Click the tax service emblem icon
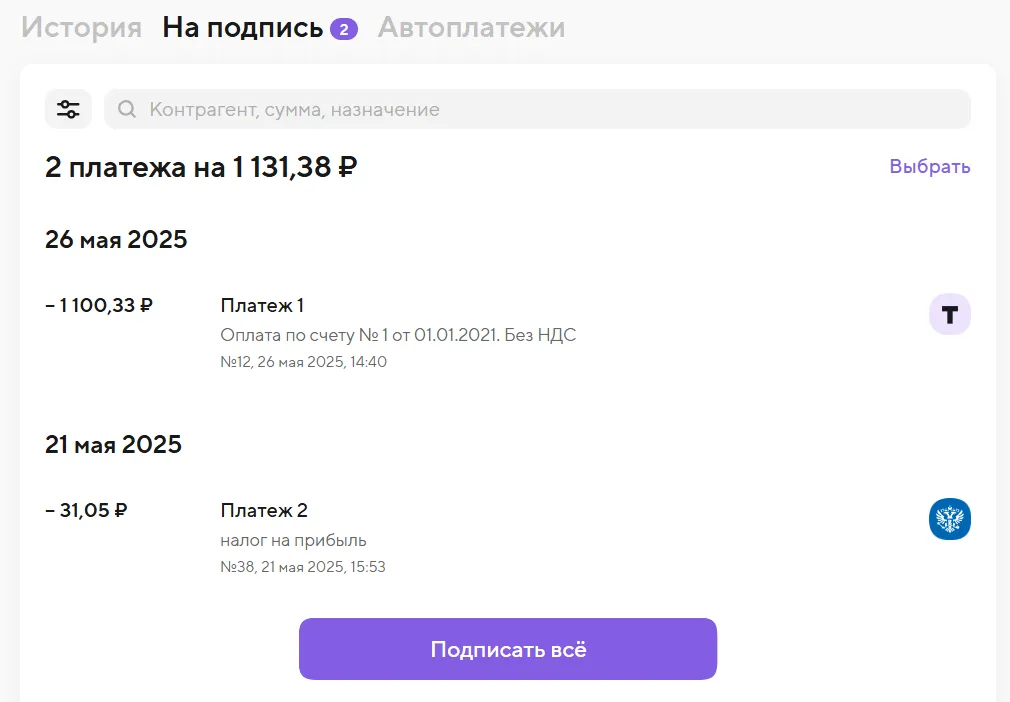 point(949,519)
